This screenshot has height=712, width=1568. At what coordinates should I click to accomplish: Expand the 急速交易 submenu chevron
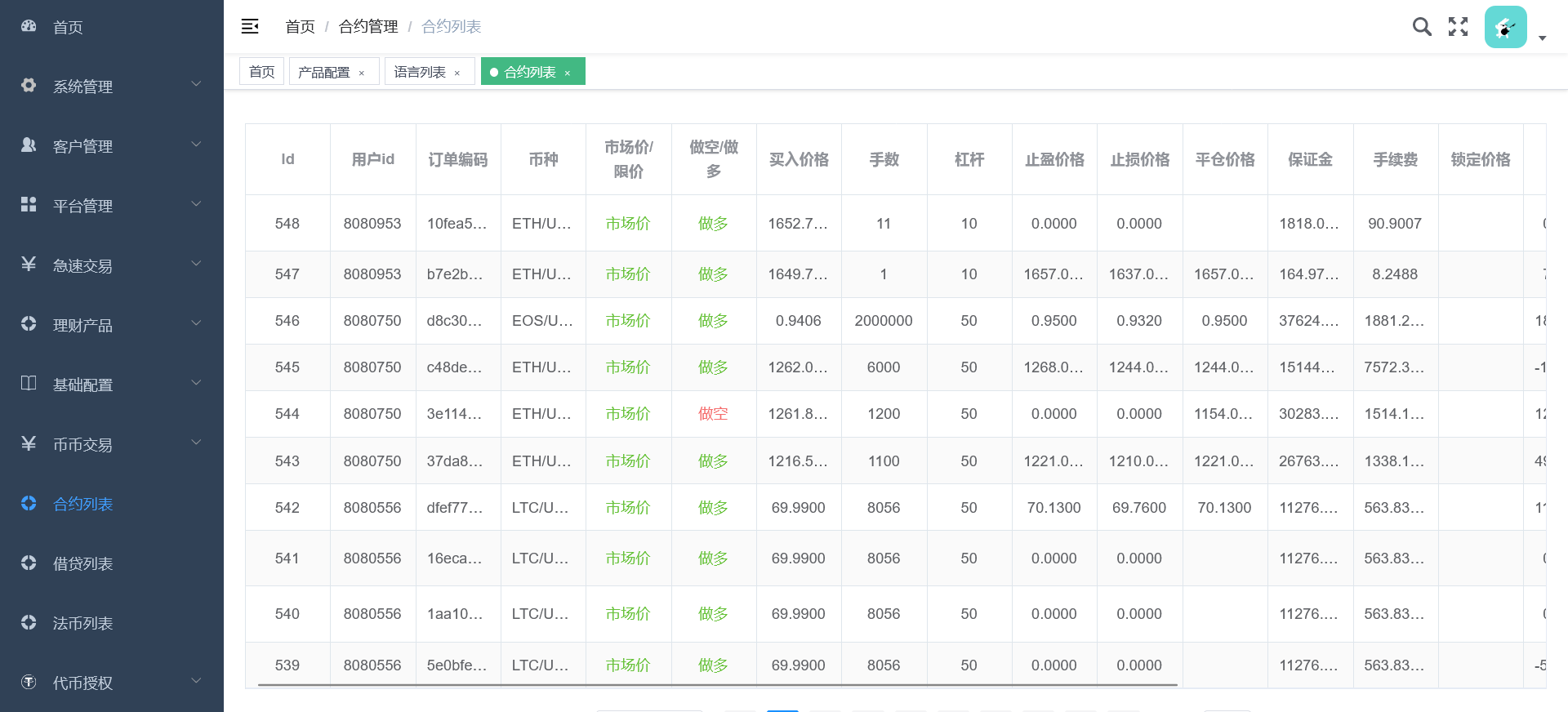[196, 264]
